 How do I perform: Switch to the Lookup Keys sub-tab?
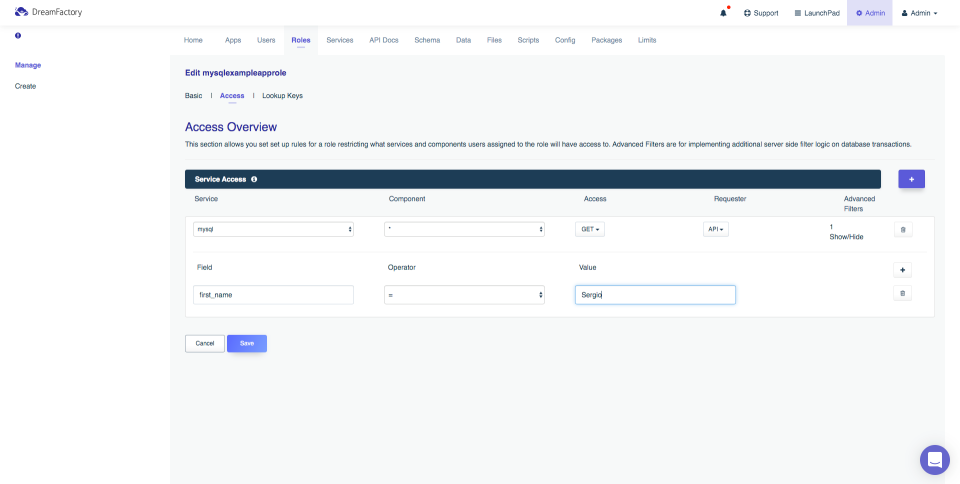pos(282,96)
